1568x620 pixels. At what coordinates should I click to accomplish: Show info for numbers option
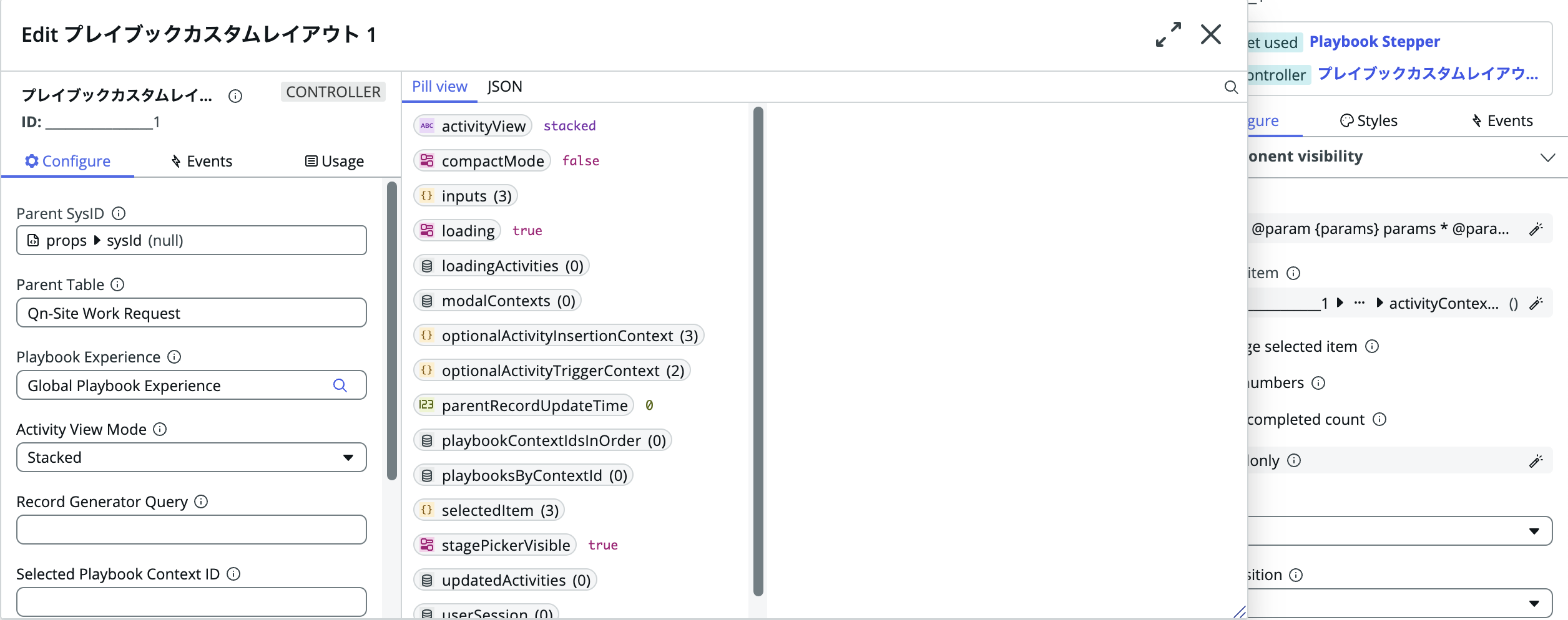point(1318,383)
